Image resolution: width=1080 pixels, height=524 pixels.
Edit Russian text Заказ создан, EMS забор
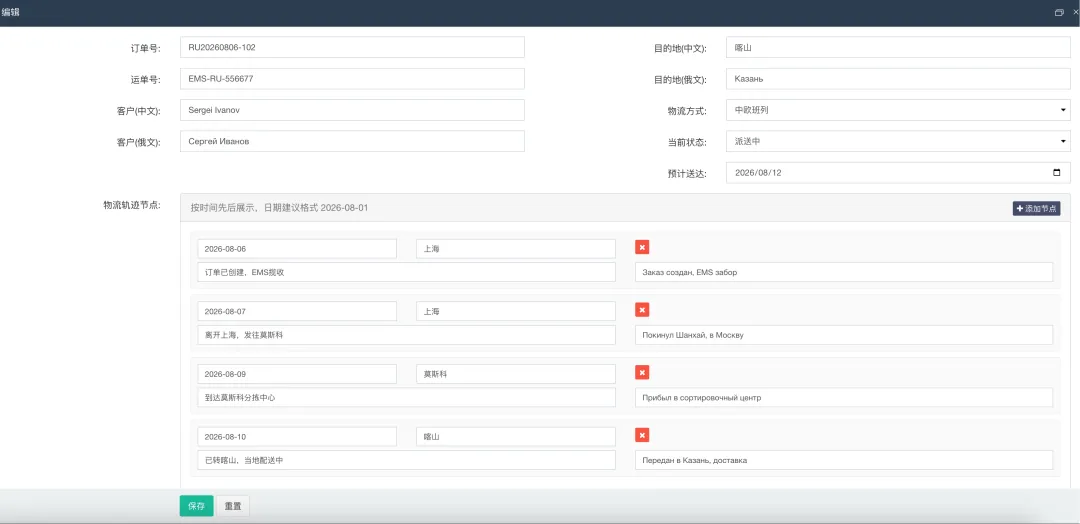click(x=844, y=272)
